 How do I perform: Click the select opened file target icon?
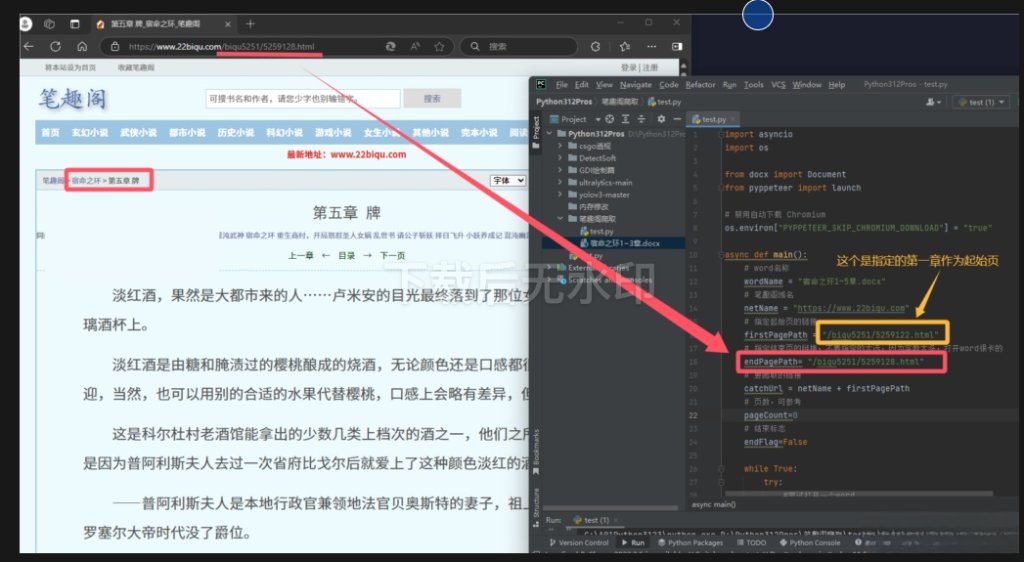point(609,119)
